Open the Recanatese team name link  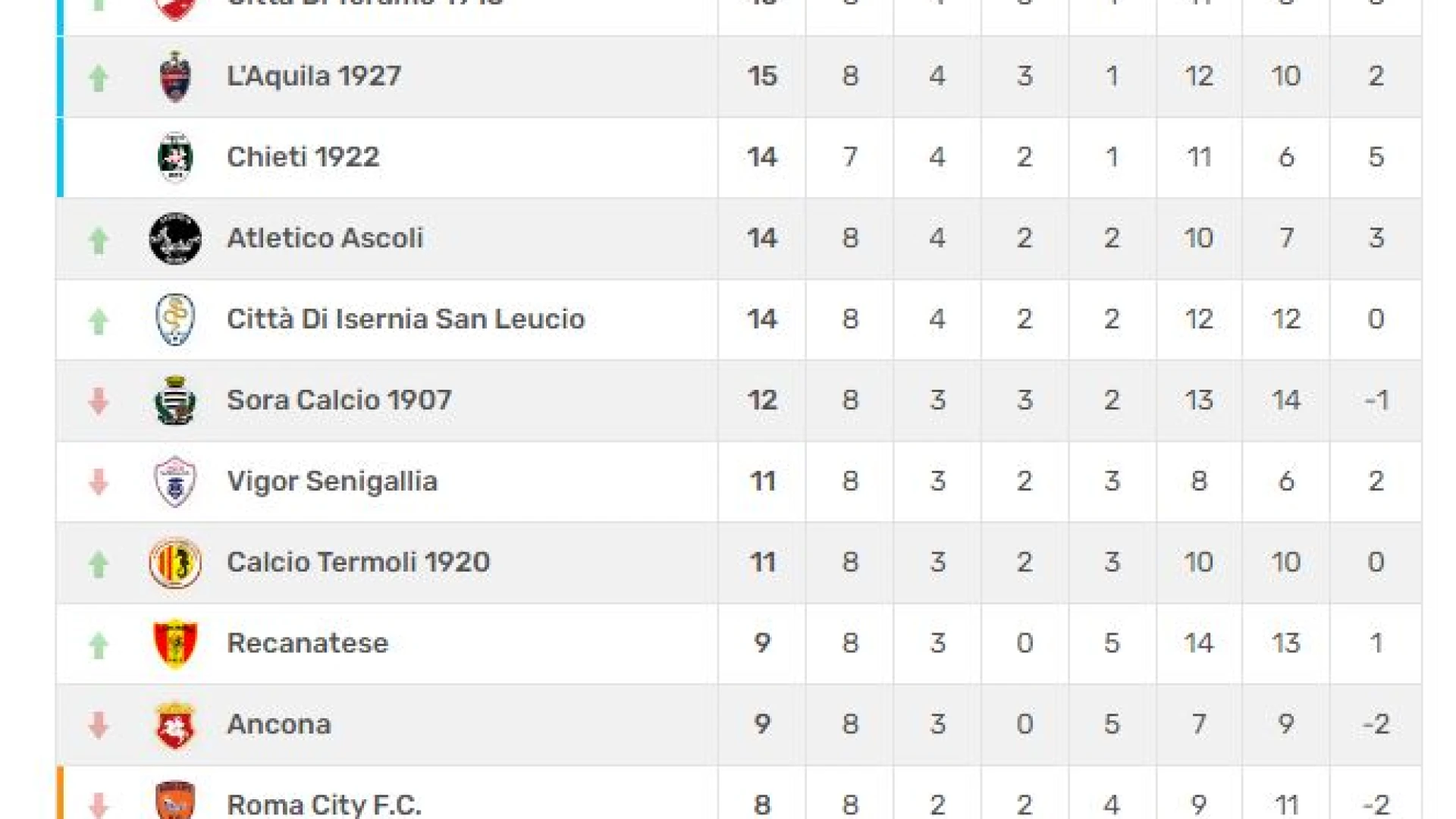click(x=307, y=643)
